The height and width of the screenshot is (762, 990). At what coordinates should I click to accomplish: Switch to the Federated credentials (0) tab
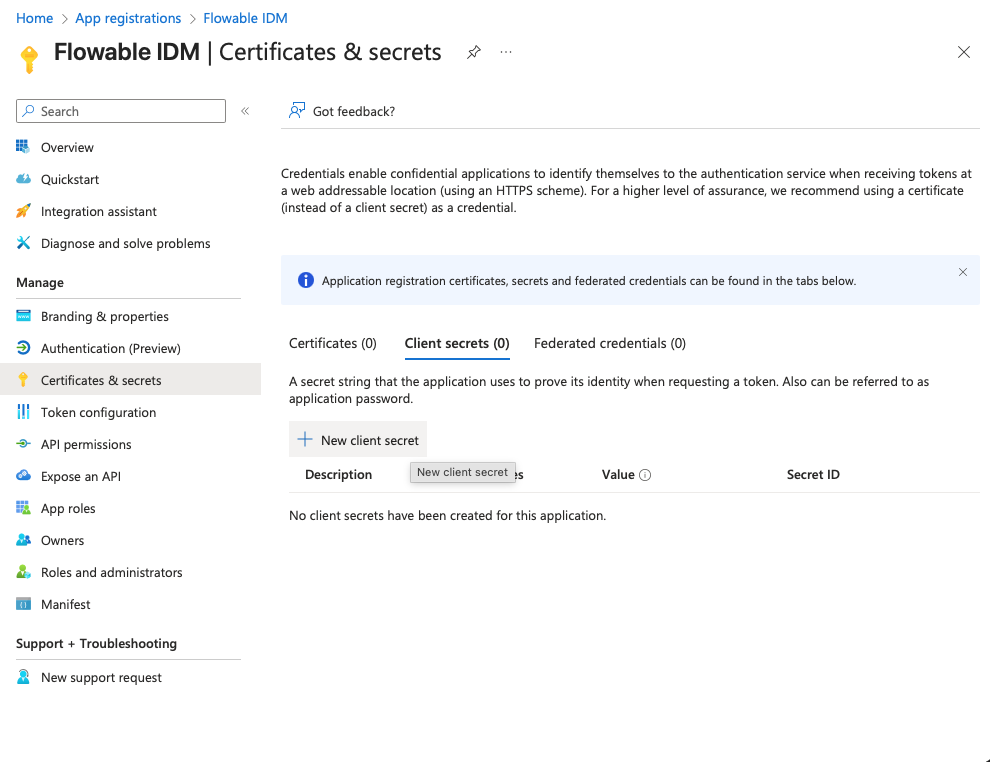pyautogui.click(x=610, y=343)
